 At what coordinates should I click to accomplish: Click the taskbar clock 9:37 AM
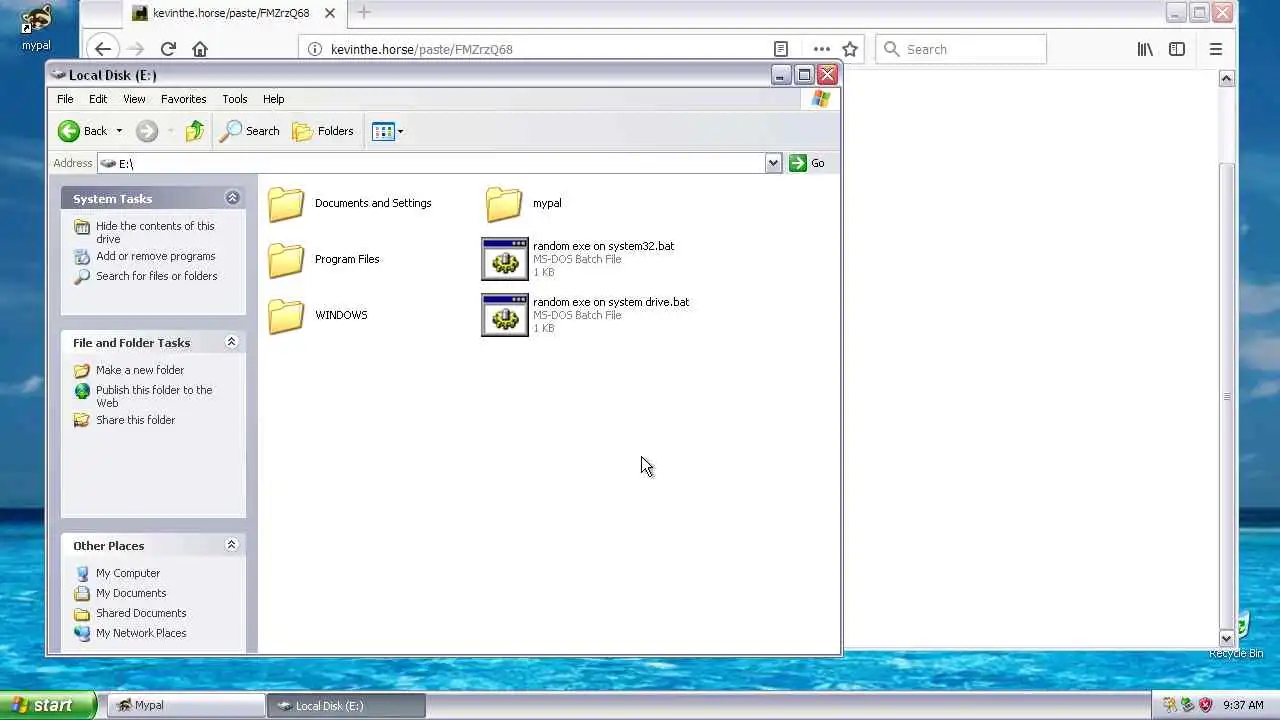coord(1243,705)
